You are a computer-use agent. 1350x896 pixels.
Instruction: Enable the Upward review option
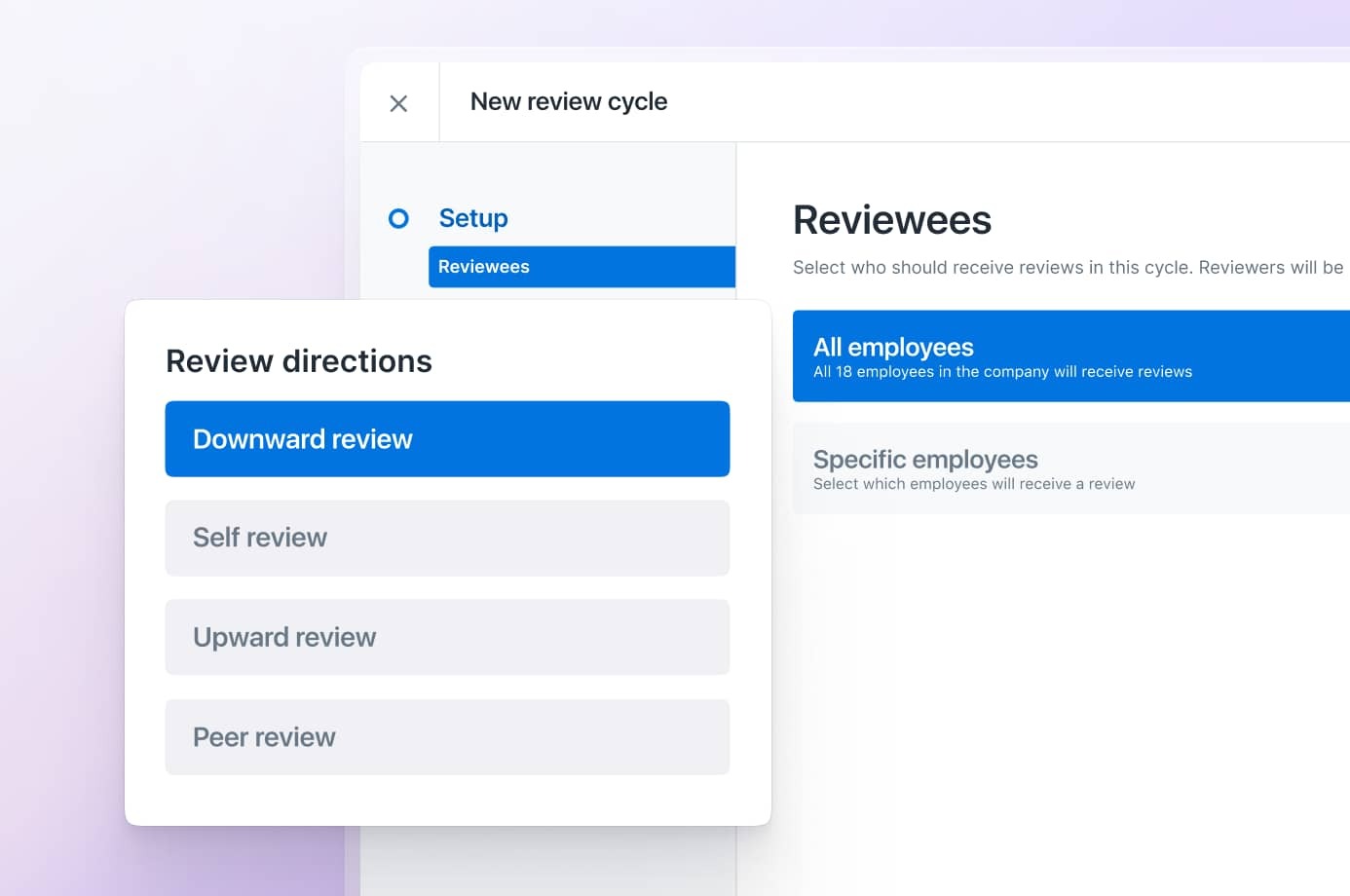[447, 637]
